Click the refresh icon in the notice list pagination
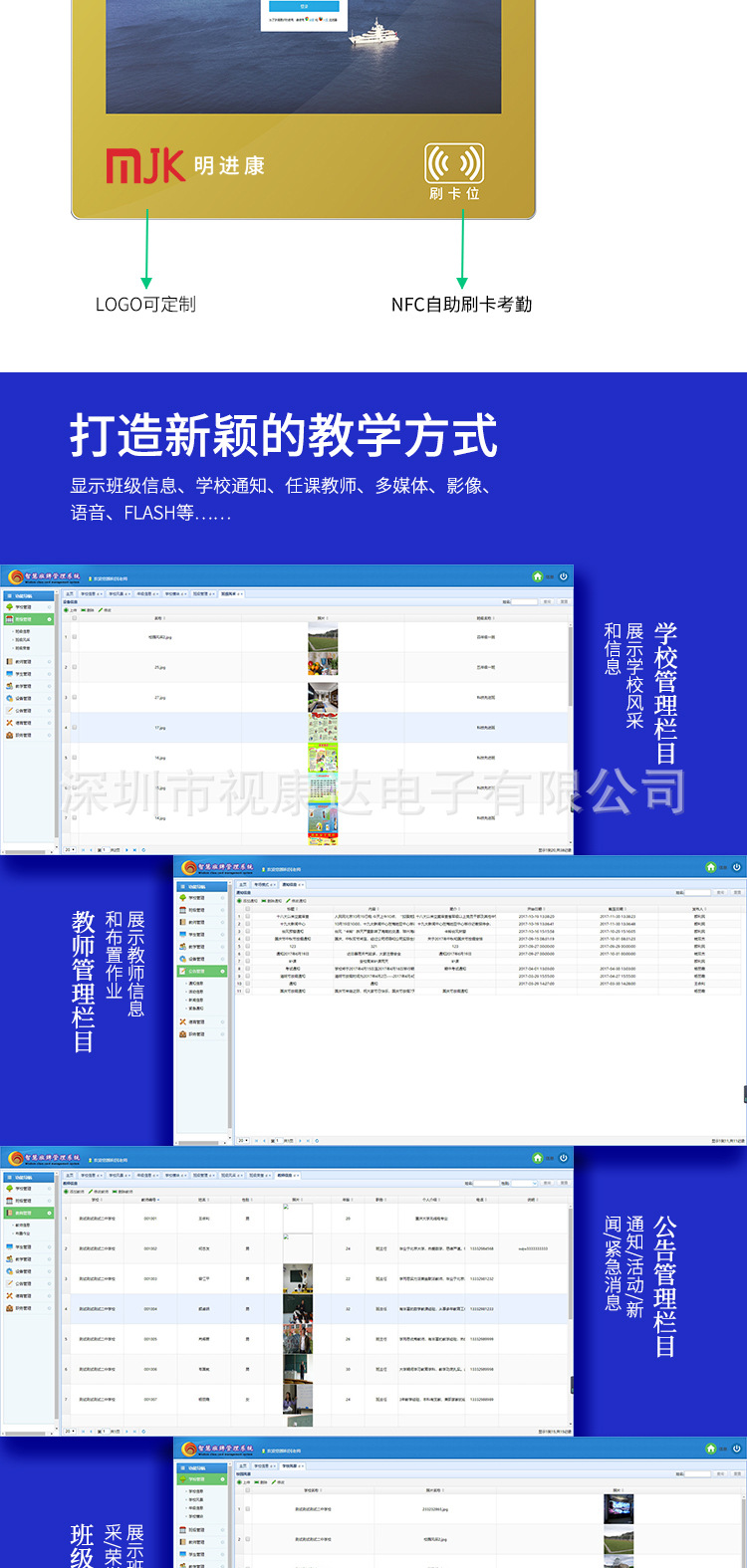Viewport: 747px width, 1568px height. [x=317, y=1141]
